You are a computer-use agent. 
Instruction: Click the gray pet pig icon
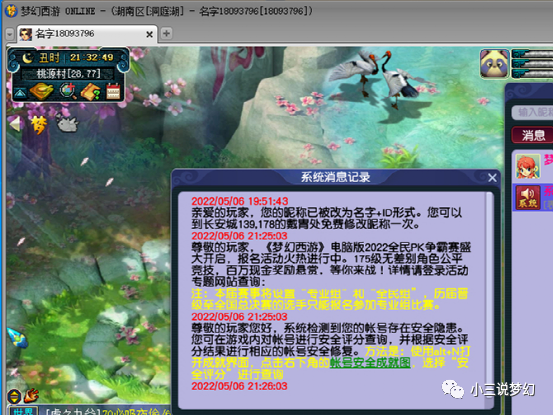pos(67,123)
